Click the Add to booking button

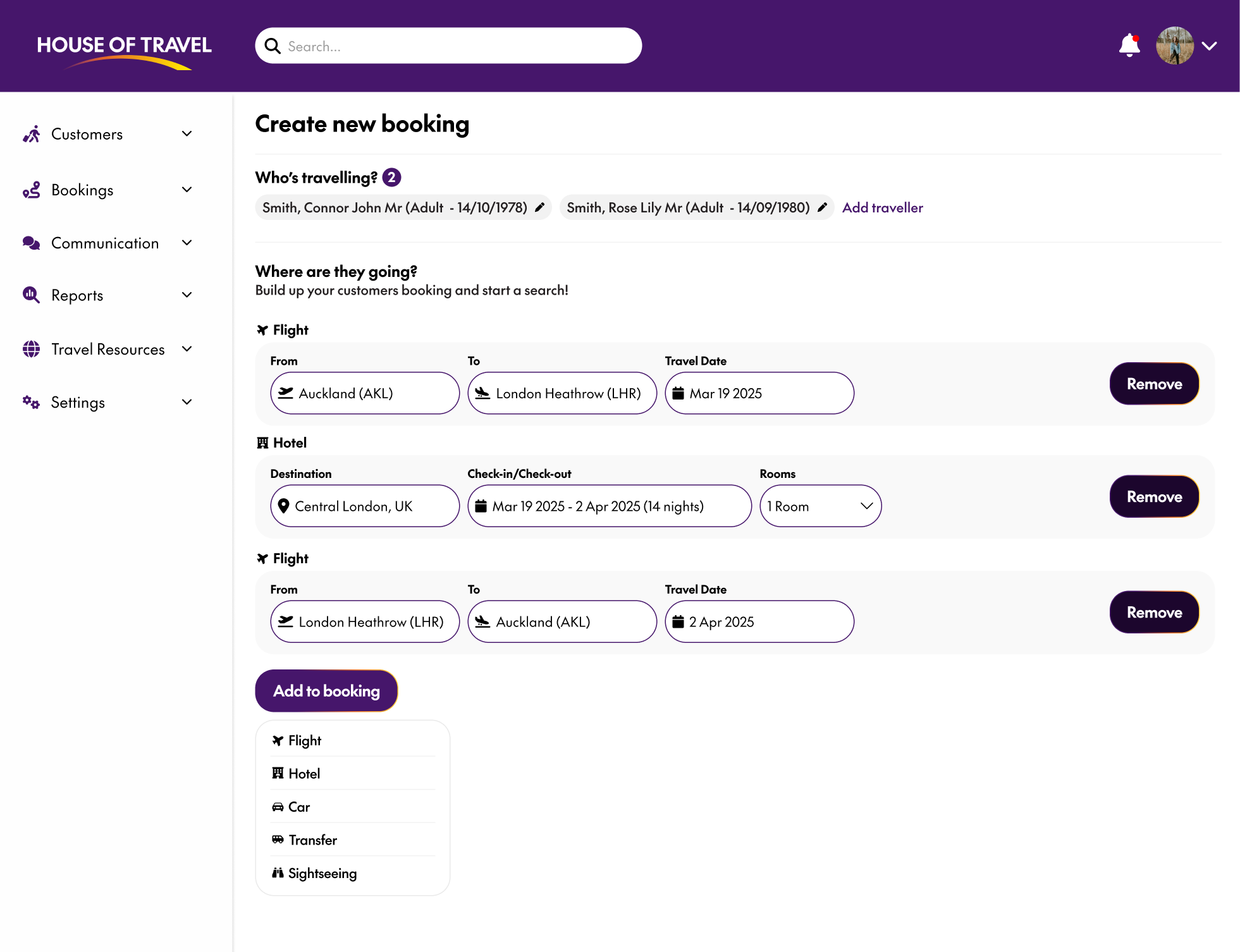[x=326, y=691]
